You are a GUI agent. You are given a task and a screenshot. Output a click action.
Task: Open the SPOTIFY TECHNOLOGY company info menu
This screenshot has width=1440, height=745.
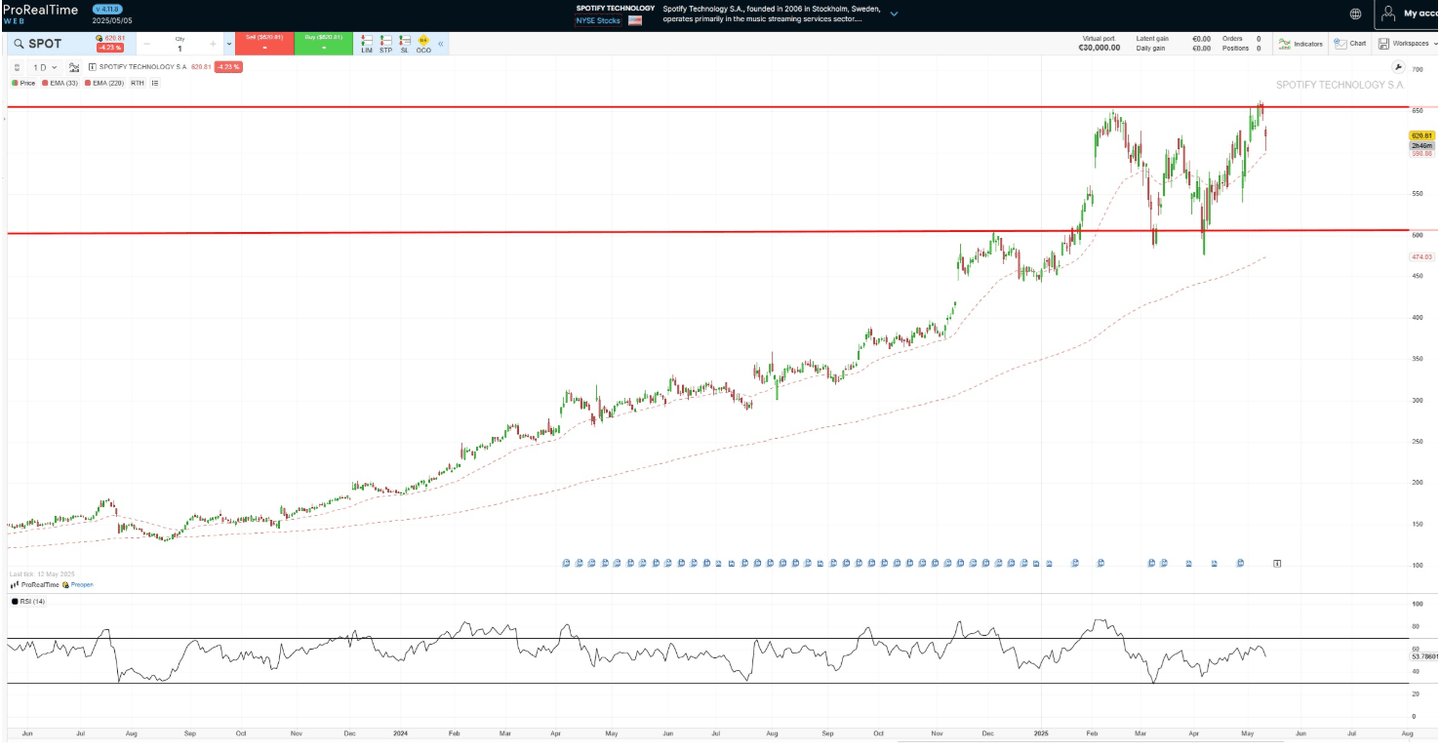click(x=893, y=13)
